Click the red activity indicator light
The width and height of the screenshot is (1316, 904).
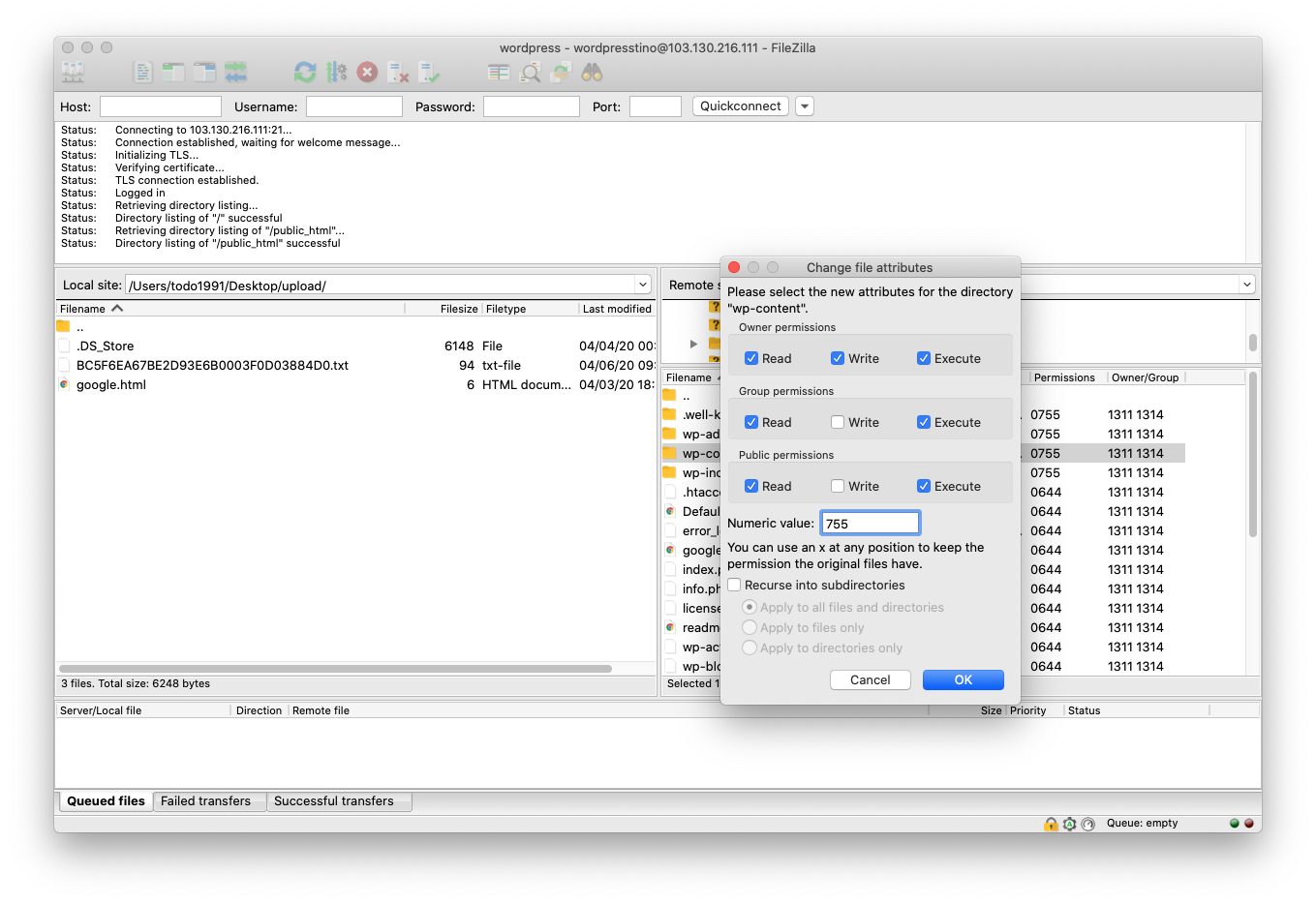coord(1248,824)
